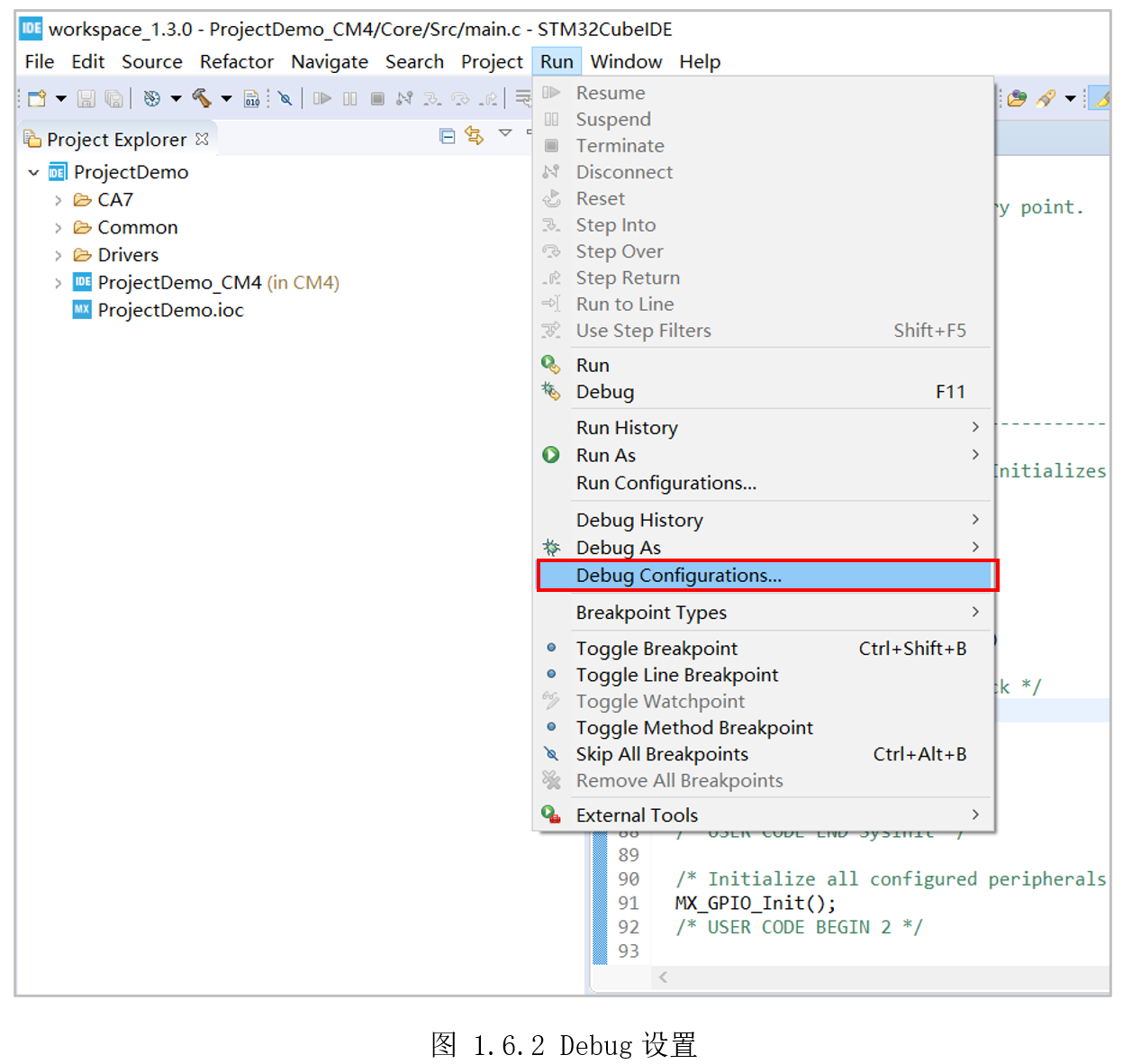Collapse the ProjectDemo tree root

34,172
